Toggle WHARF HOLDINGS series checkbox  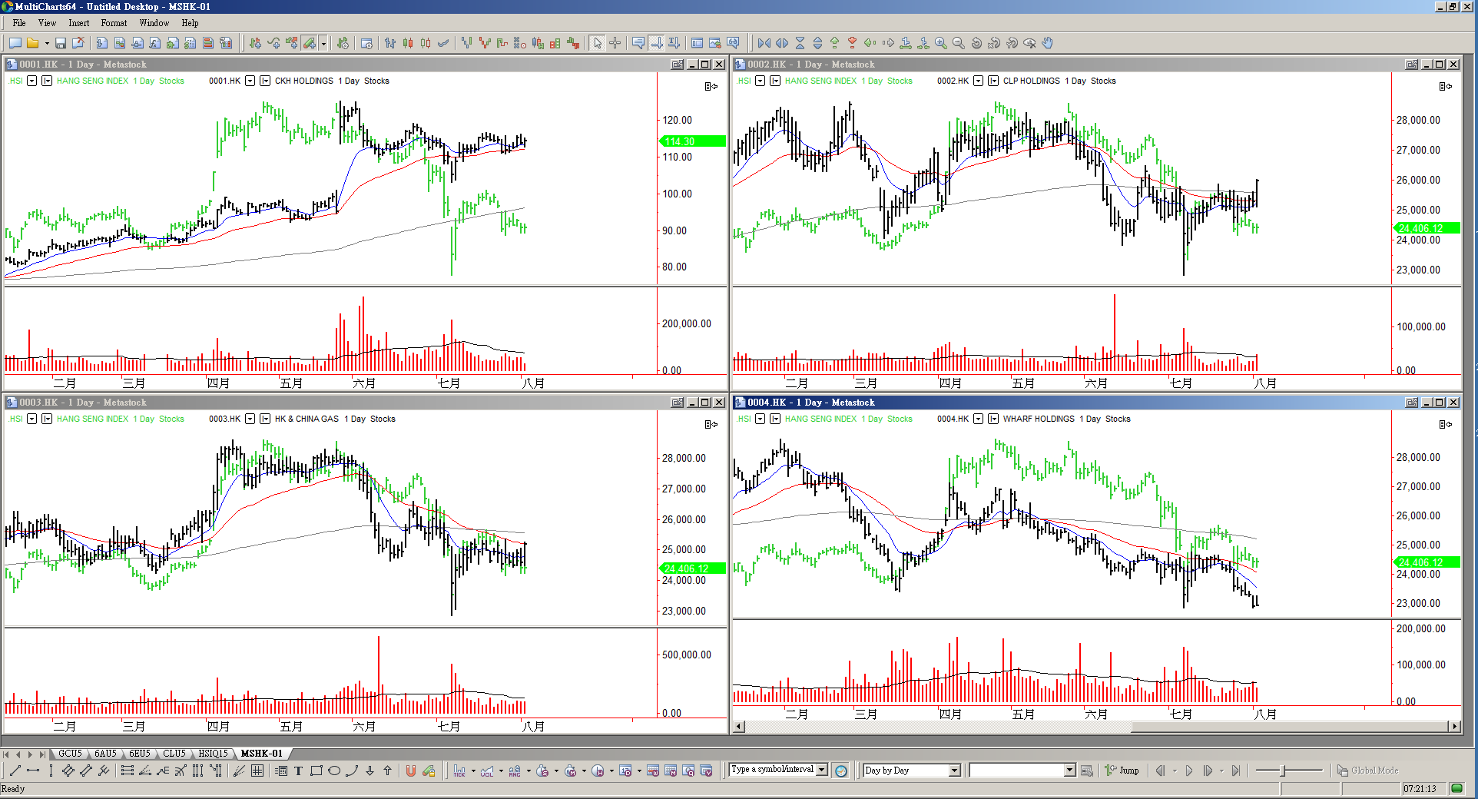click(x=993, y=419)
